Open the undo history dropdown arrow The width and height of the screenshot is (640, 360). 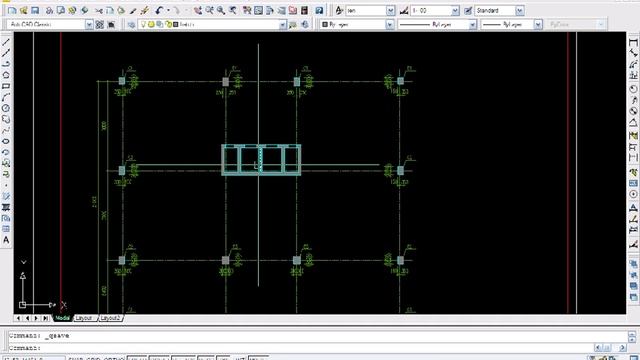pos(168,11)
